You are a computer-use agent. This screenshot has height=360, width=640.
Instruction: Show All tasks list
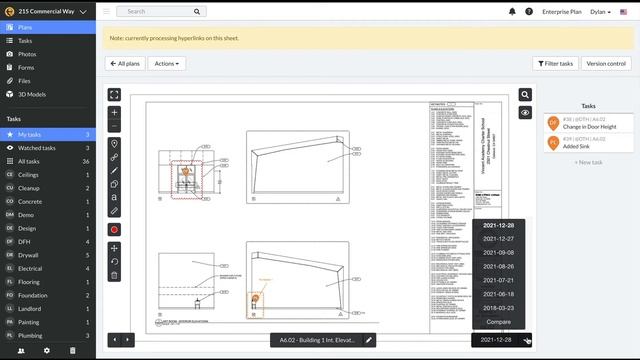click(x=48, y=161)
